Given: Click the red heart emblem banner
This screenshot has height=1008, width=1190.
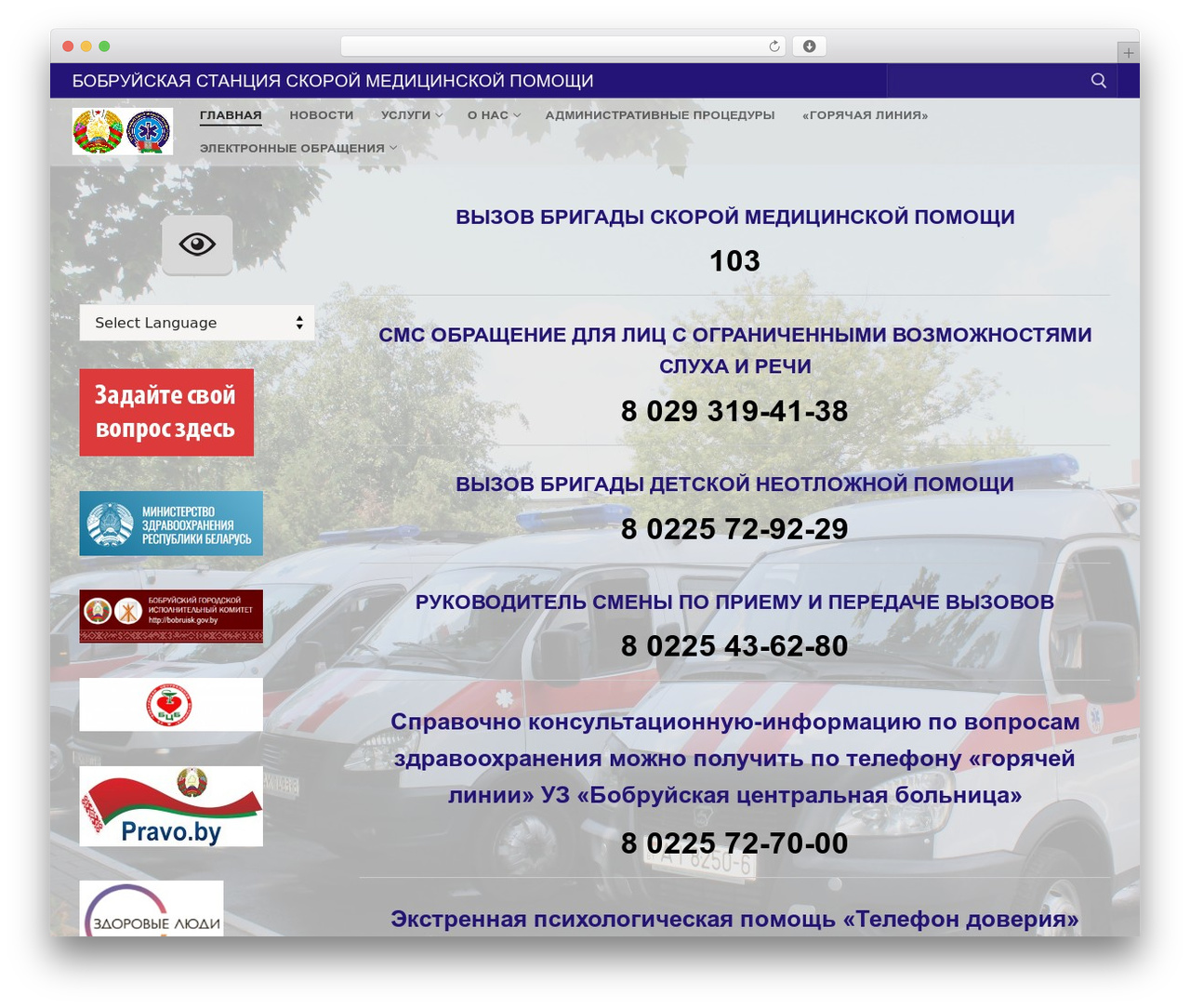Looking at the screenshot, I should [x=171, y=705].
